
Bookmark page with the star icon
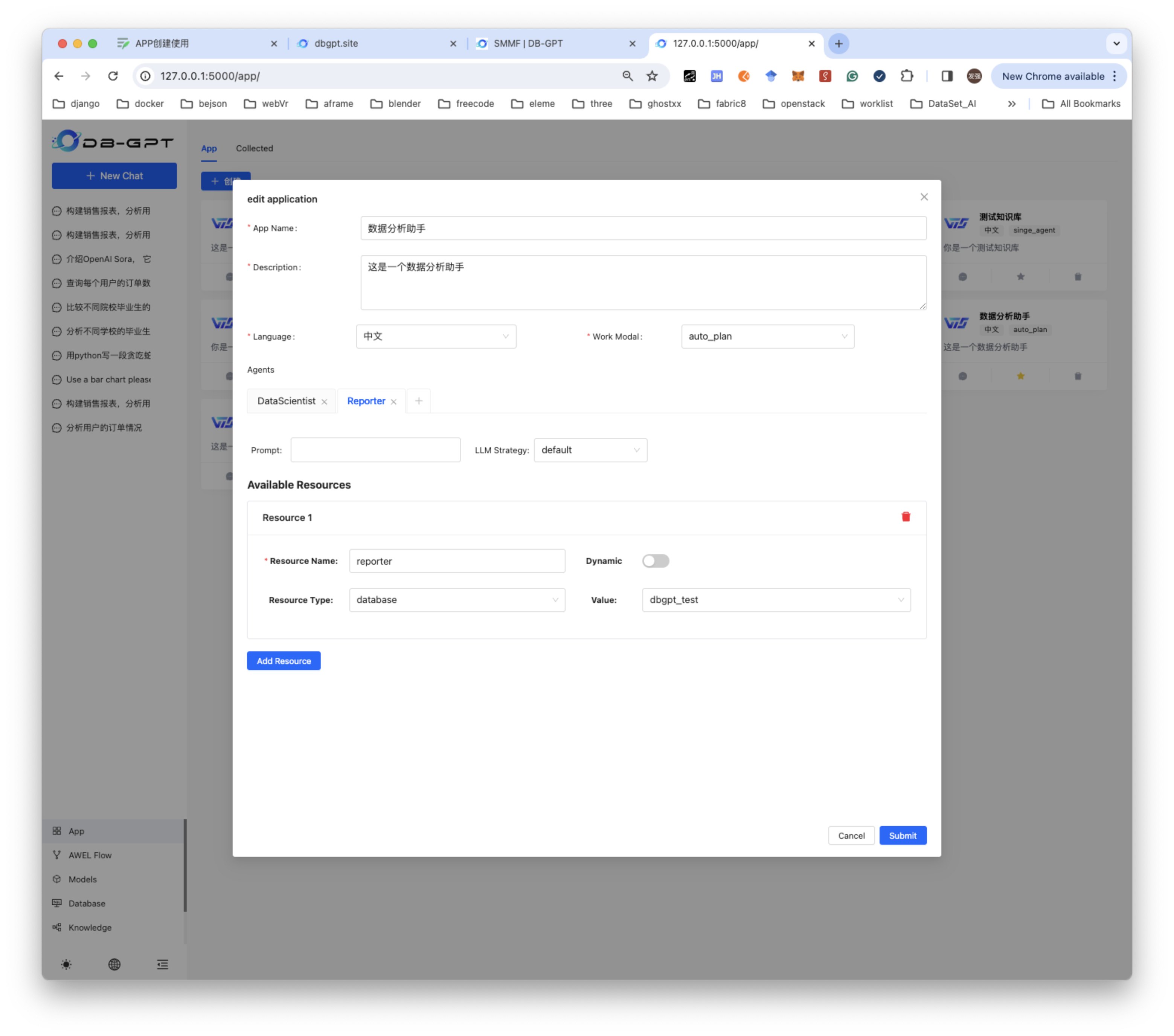652,76
